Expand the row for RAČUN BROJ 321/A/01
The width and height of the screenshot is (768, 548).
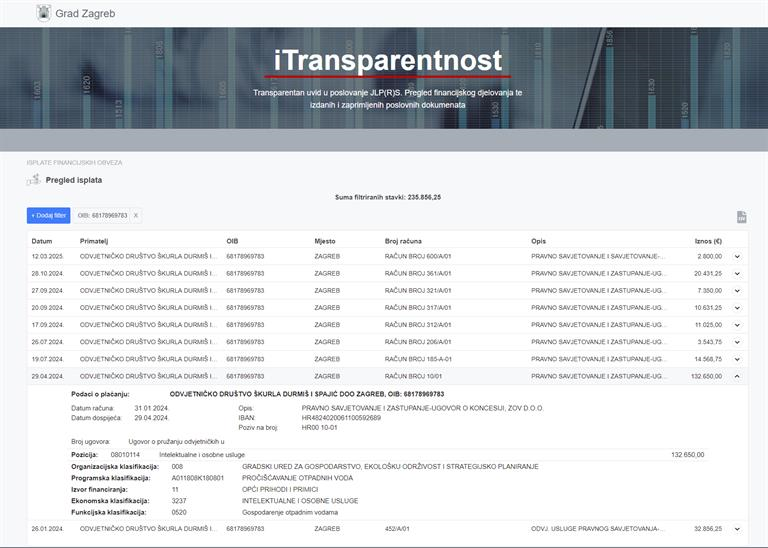point(737,290)
